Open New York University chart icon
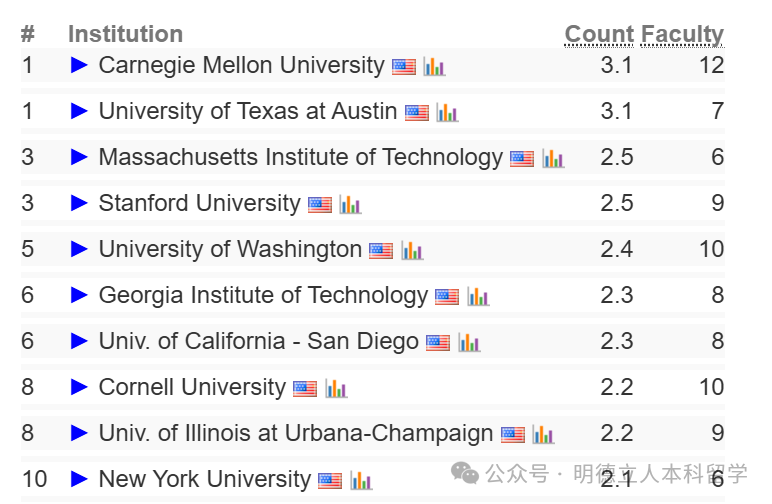This screenshot has height=504, width=772. click(x=361, y=480)
